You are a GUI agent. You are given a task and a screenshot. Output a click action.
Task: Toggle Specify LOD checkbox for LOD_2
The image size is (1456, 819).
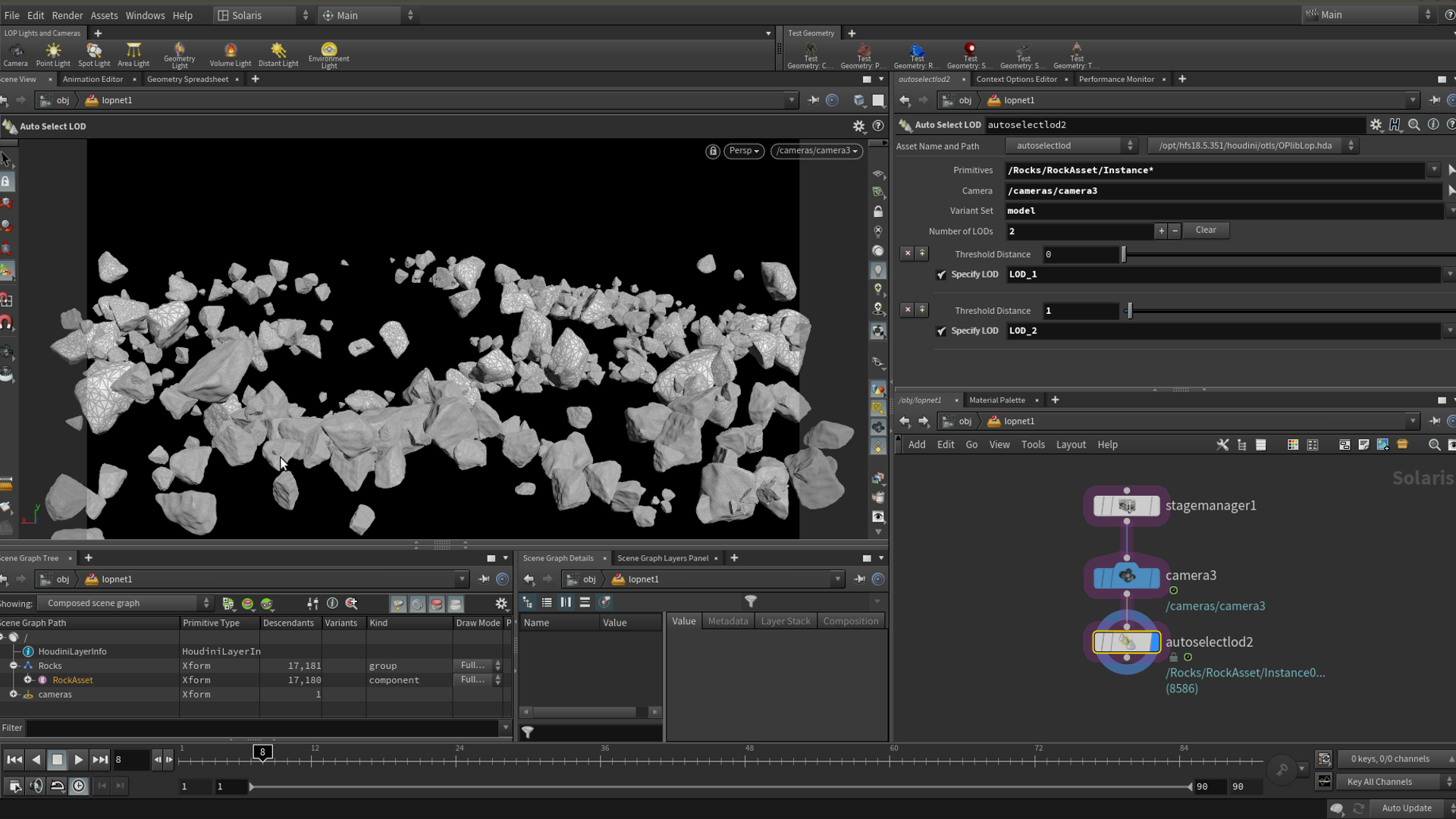pyautogui.click(x=942, y=331)
